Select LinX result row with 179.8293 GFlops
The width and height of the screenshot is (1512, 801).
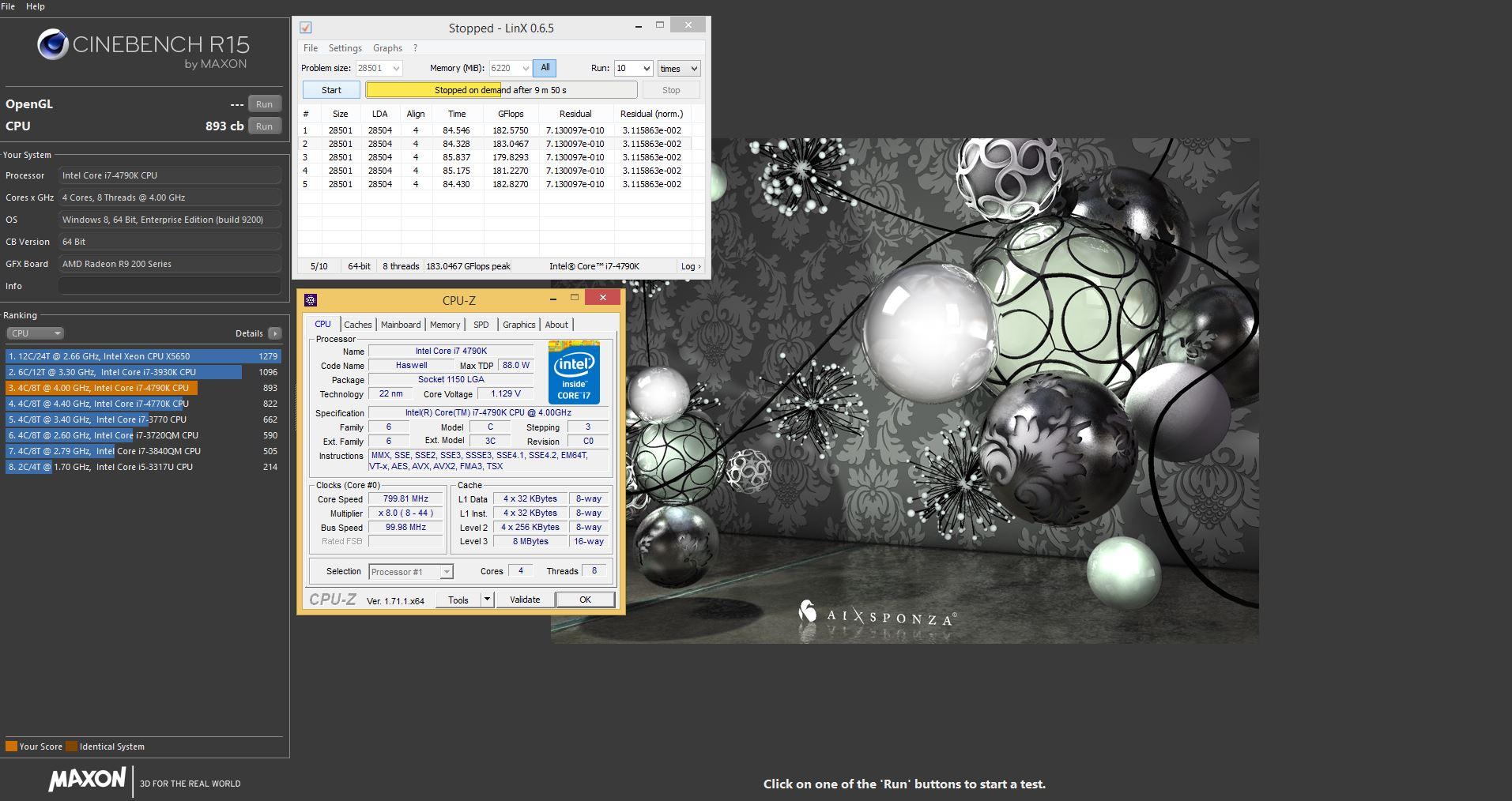click(495, 157)
